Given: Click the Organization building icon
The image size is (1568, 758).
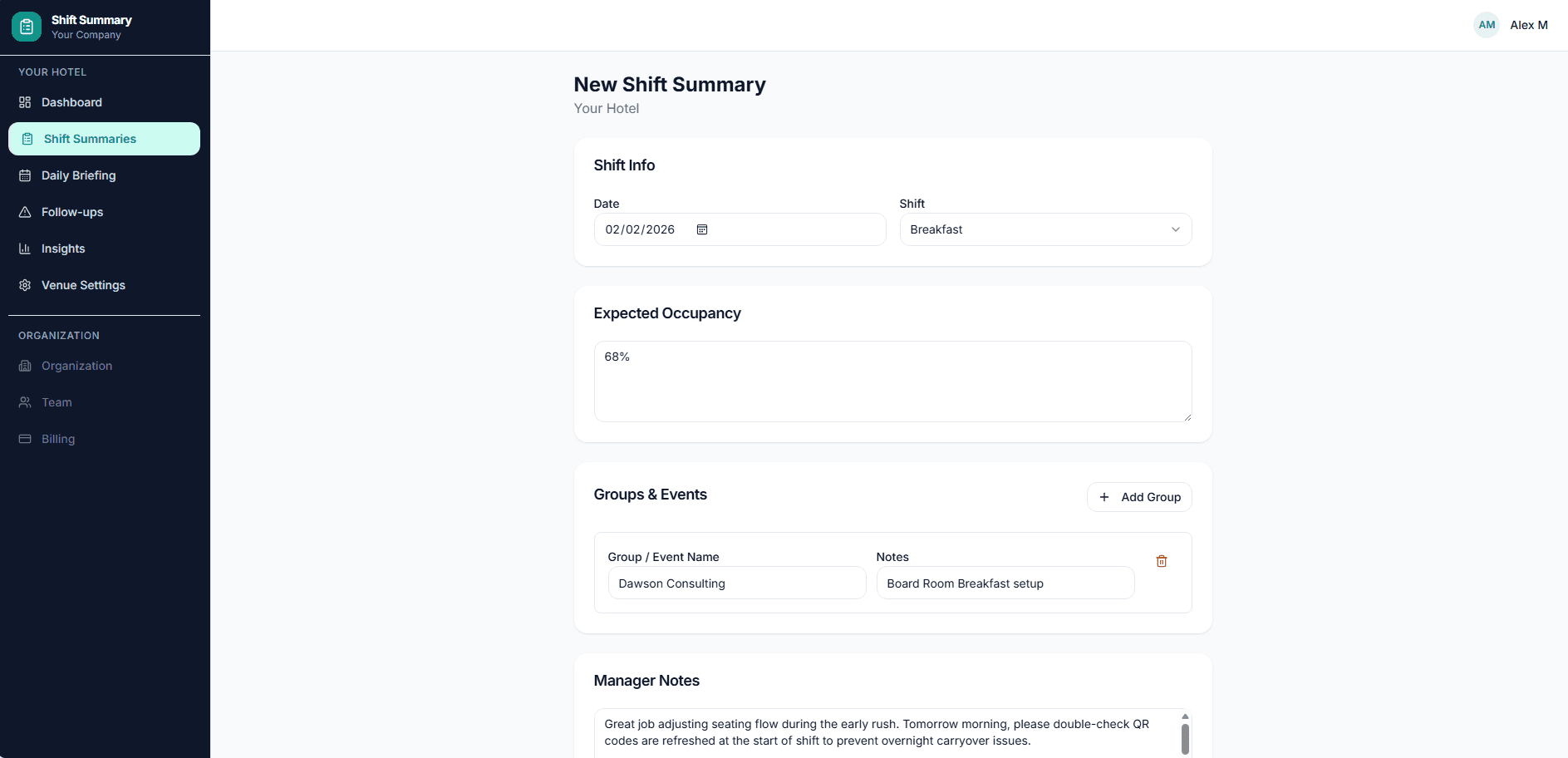Looking at the screenshot, I should [x=25, y=366].
